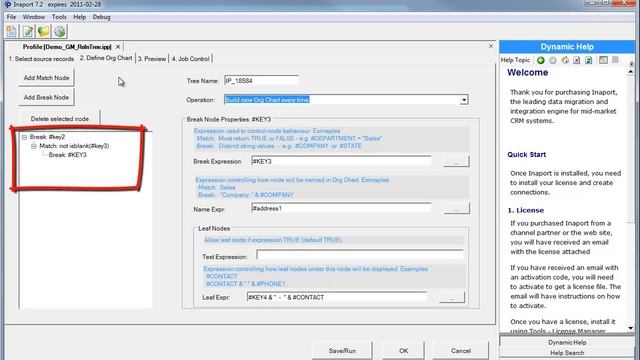
Task: Click the '1. License' heading in Help
Action: (x=526, y=210)
